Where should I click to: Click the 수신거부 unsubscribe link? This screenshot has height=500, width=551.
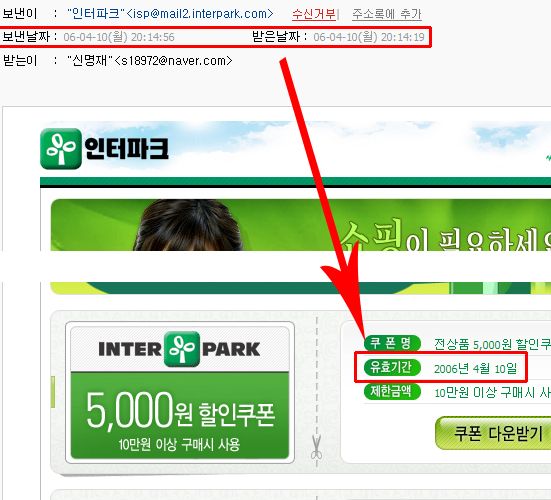pos(314,14)
